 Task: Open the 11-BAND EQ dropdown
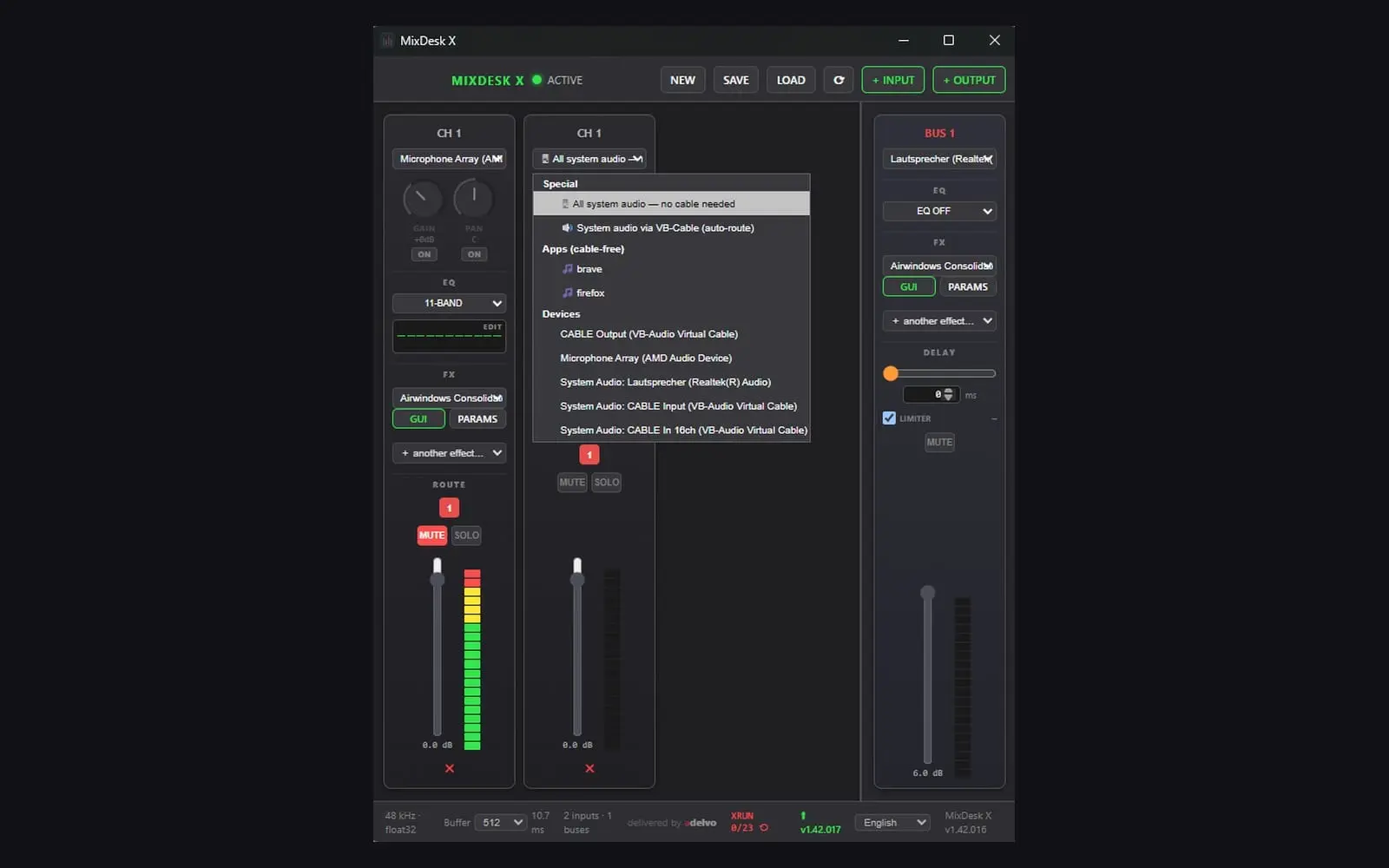449,303
